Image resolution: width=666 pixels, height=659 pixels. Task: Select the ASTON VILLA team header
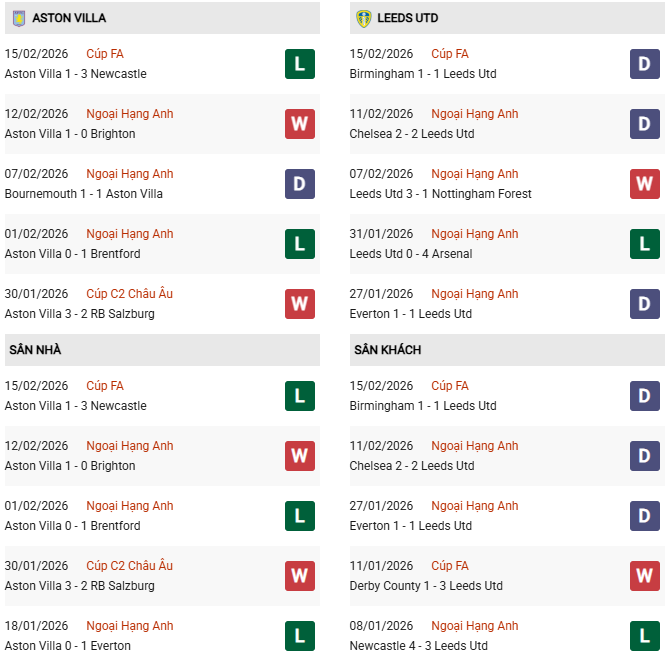pos(69,18)
